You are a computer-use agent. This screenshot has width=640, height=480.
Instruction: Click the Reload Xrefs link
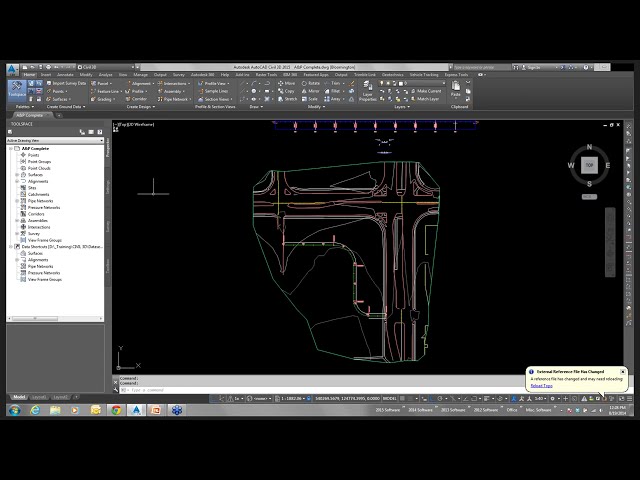click(541, 386)
